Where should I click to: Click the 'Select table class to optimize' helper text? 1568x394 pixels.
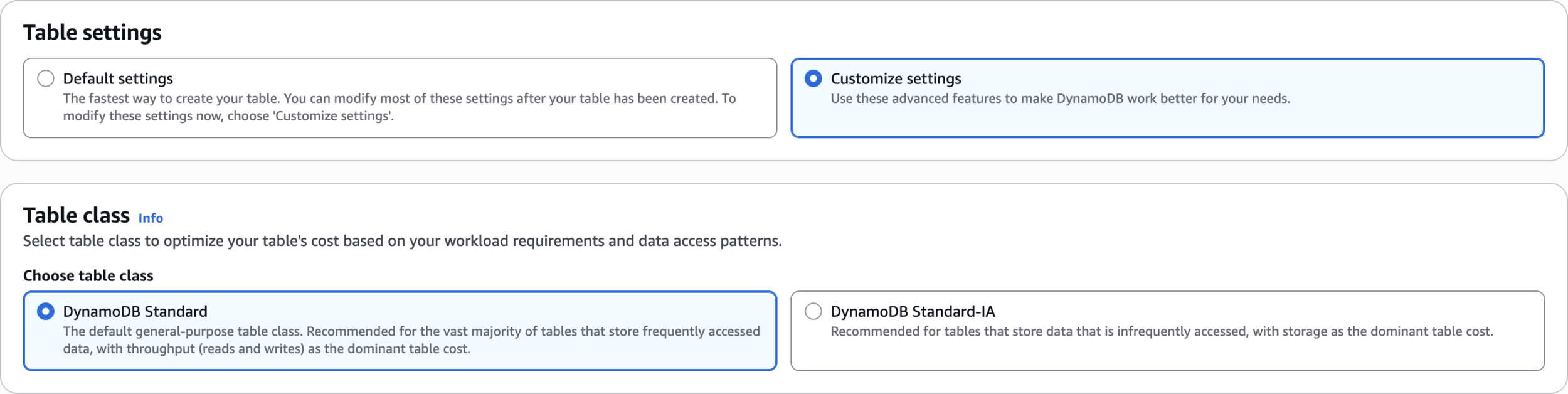[402, 241]
